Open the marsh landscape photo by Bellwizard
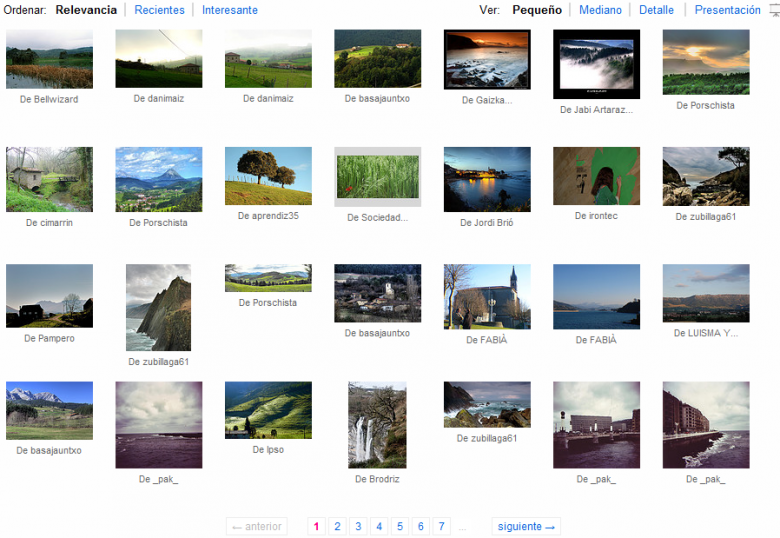780x538 pixels. click(x=49, y=59)
